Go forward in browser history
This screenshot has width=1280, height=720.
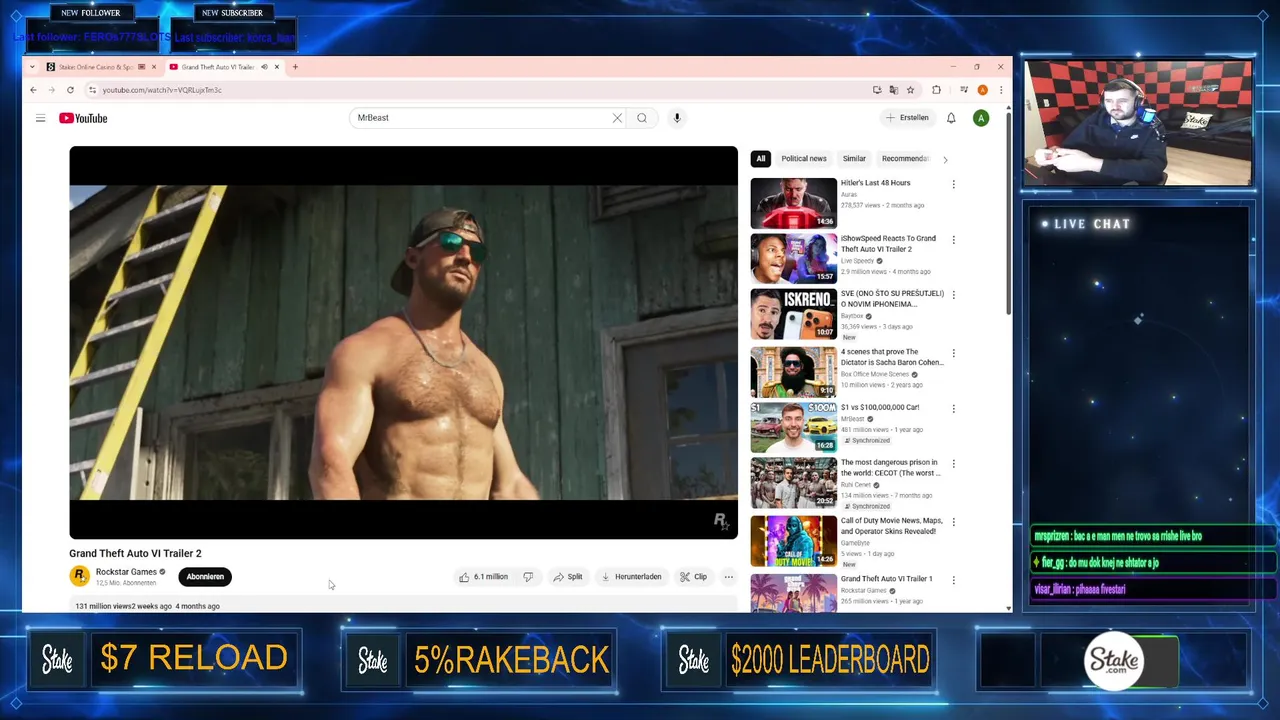[51, 90]
